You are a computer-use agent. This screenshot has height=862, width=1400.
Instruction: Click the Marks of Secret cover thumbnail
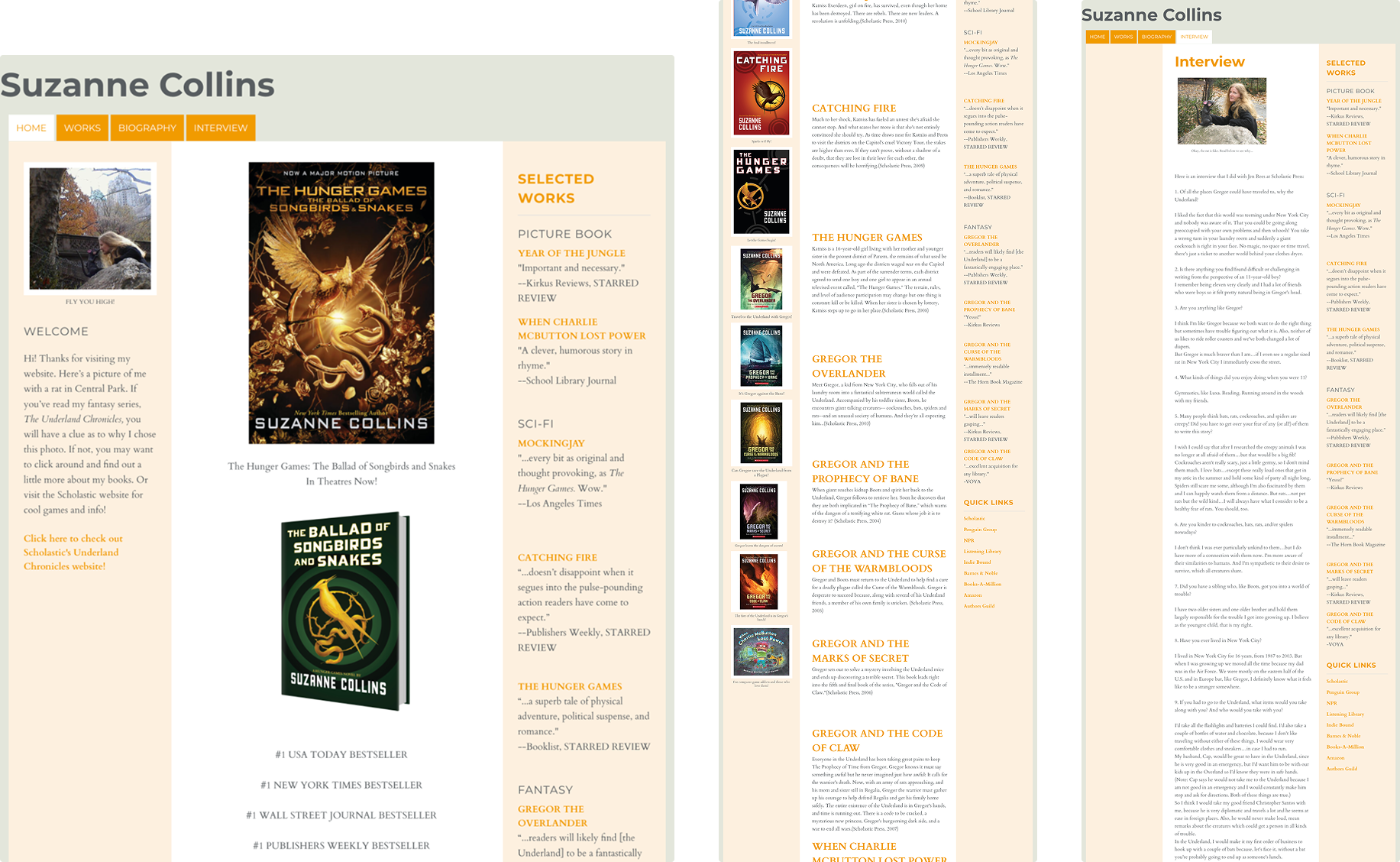pyautogui.click(x=759, y=512)
